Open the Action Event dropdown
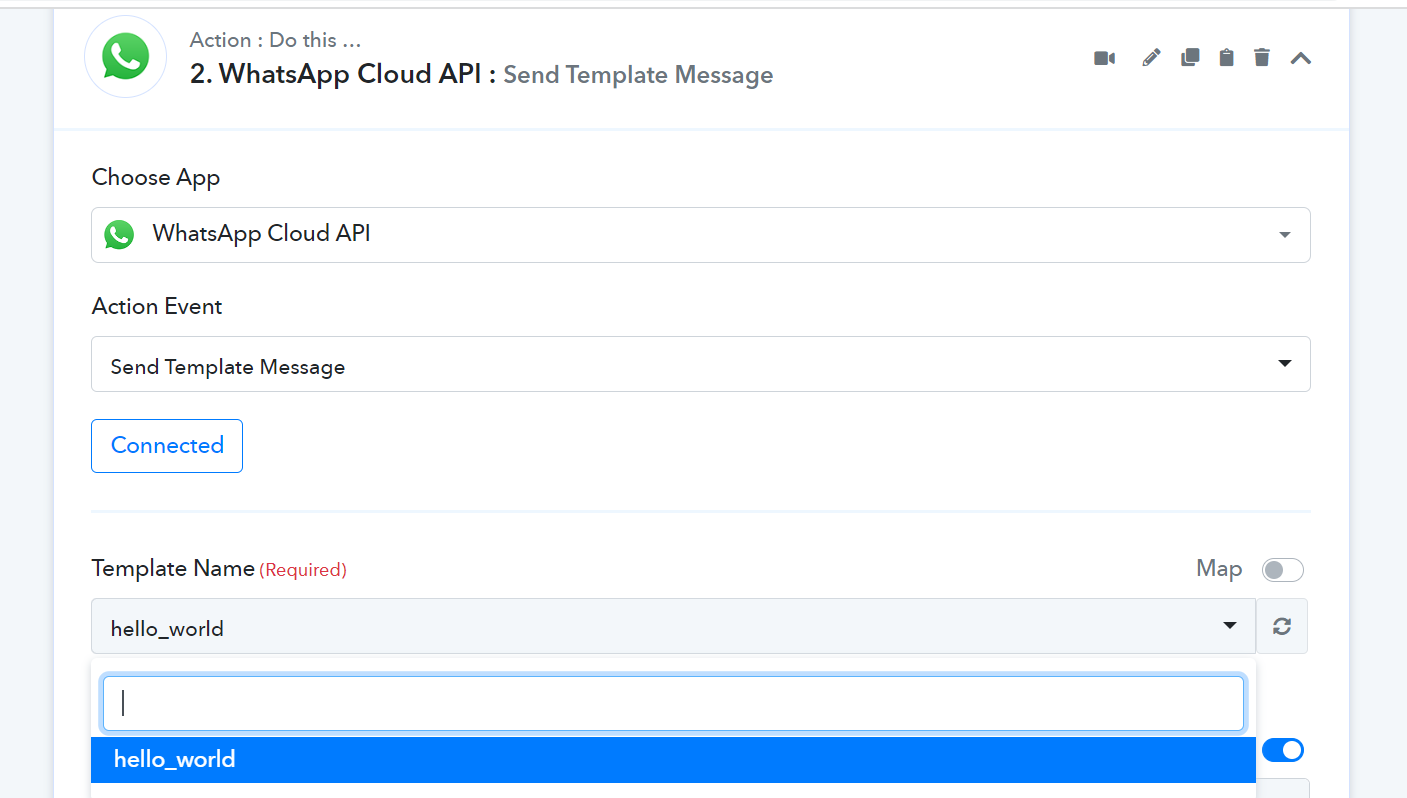This screenshot has height=798, width=1407. [x=700, y=364]
